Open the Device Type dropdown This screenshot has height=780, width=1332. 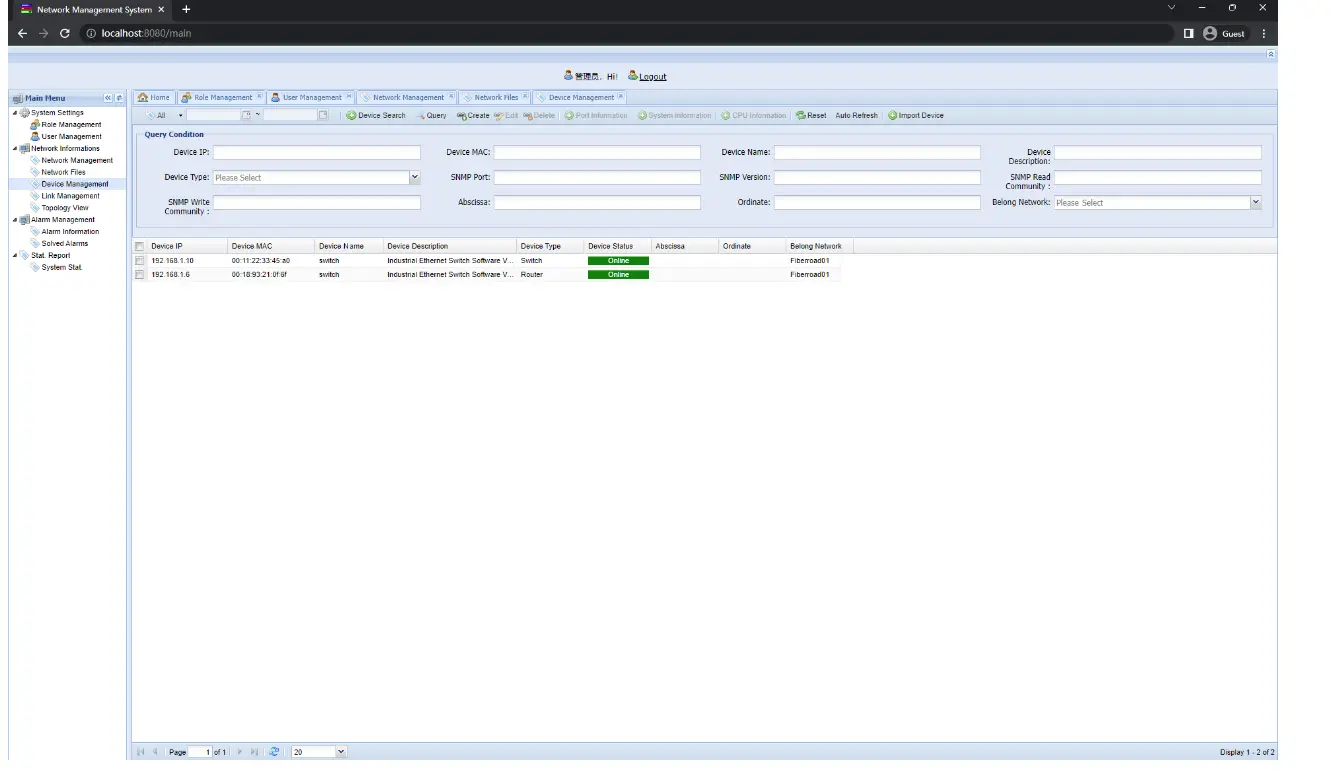pos(414,177)
